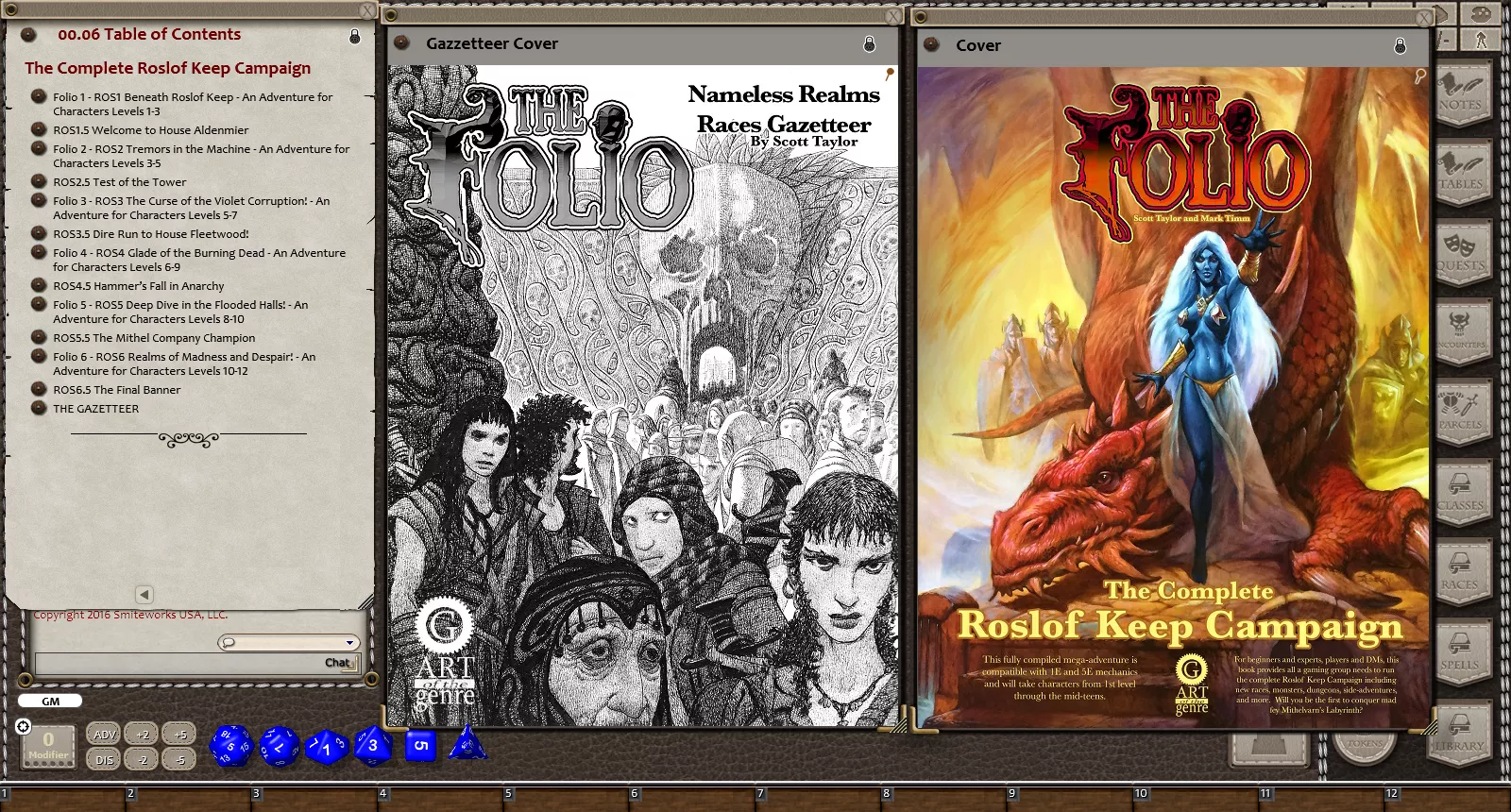Open Folio 2 - ROS2 Tremors in the Machine

(x=201, y=156)
